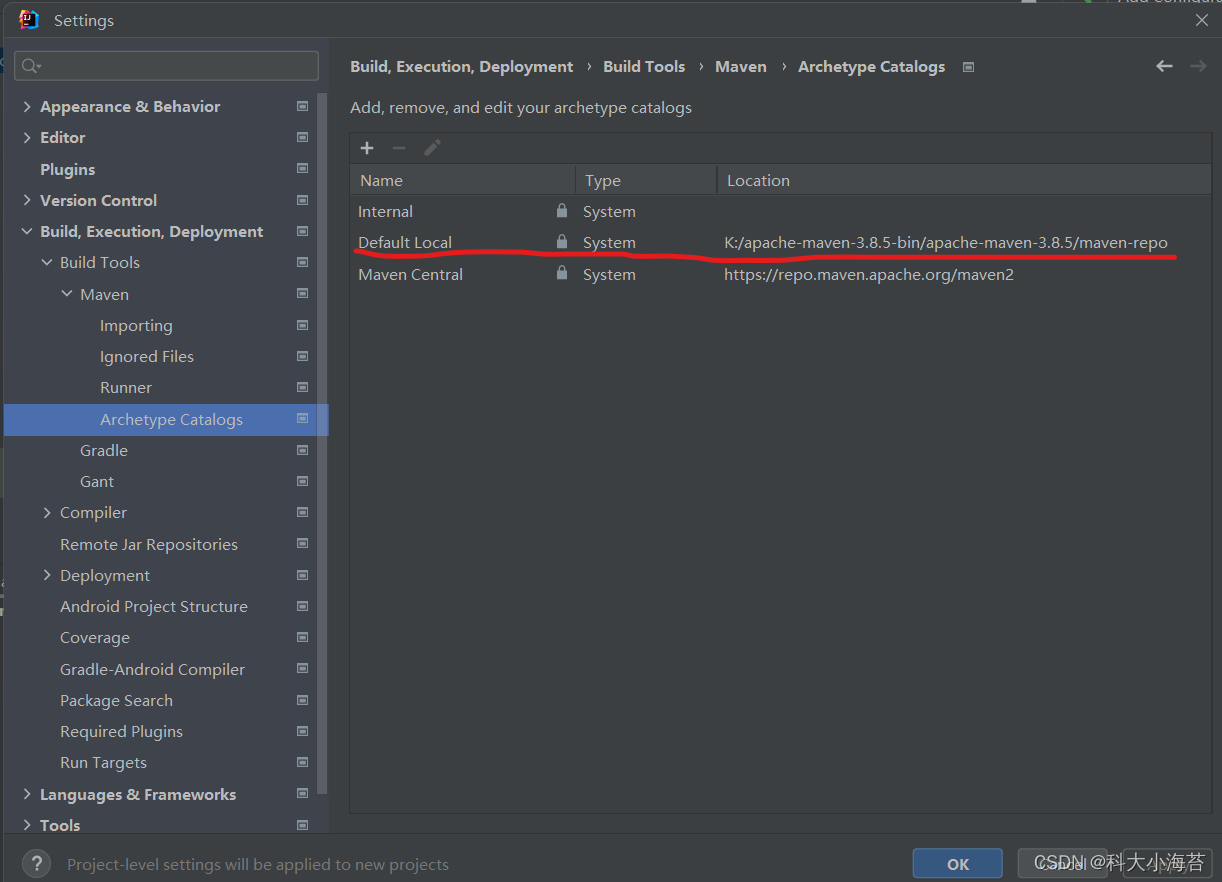The image size is (1222, 882).
Task: Expand the Deployment node
Action: point(47,575)
